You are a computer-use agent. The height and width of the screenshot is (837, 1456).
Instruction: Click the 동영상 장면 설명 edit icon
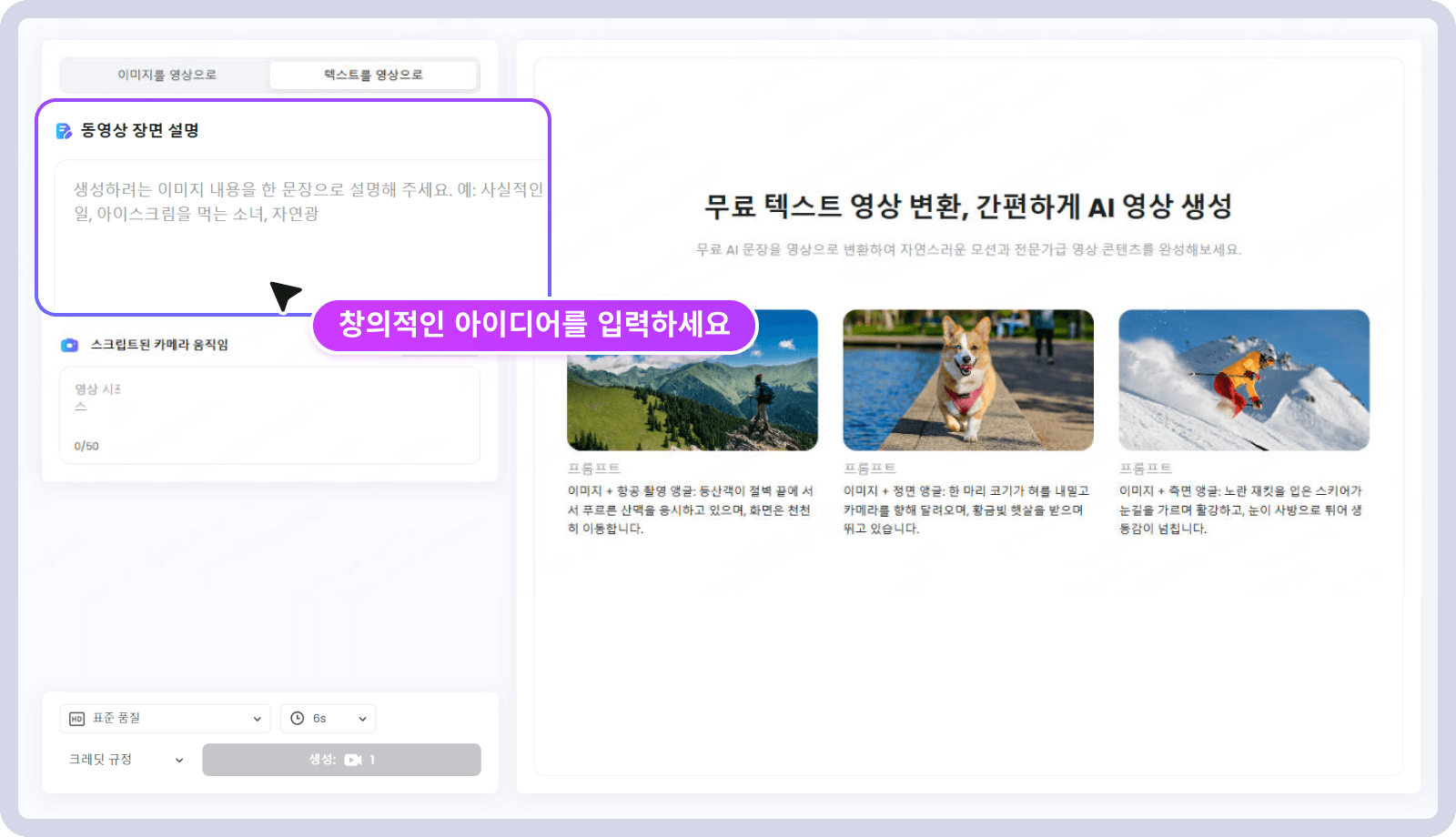(64, 131)
